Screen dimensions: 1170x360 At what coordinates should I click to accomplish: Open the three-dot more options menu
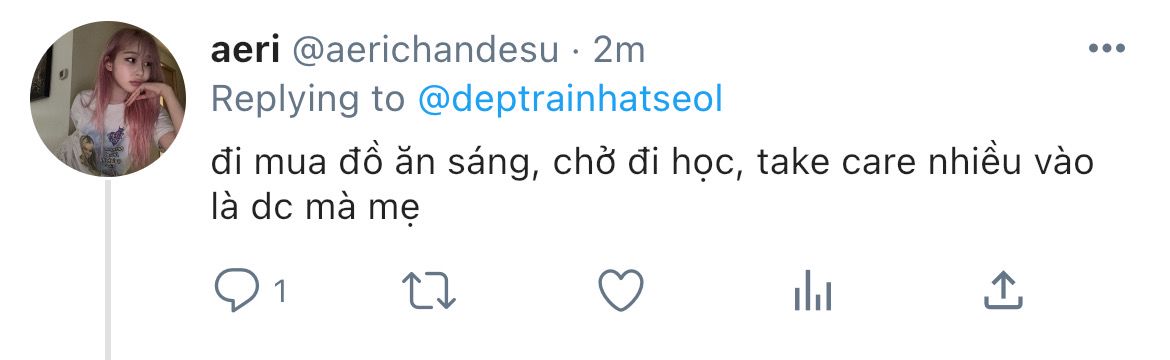coord(1107,49)
